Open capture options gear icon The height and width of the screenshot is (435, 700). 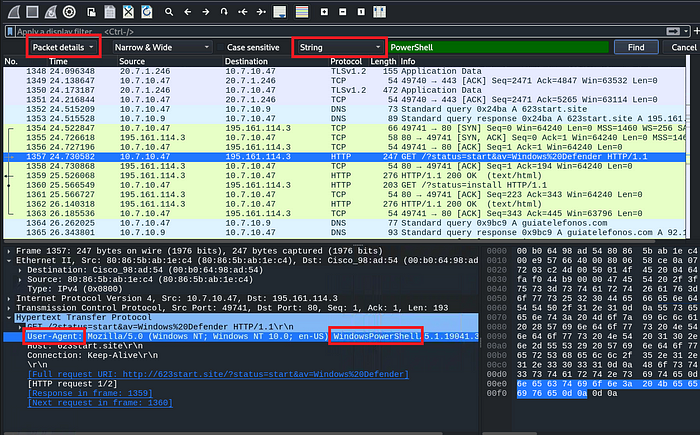69,12
